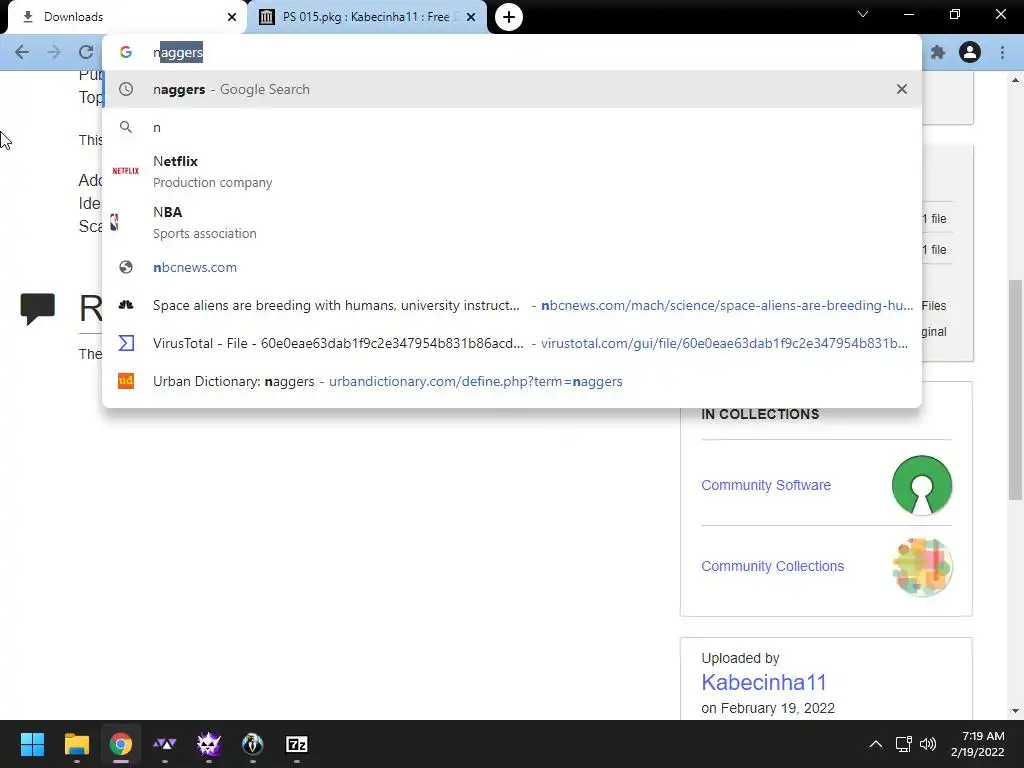The height and width of the screenshot is (768, 1024).
Task: Click the Community Software green logo thumbnail
Action: [922, 485]
